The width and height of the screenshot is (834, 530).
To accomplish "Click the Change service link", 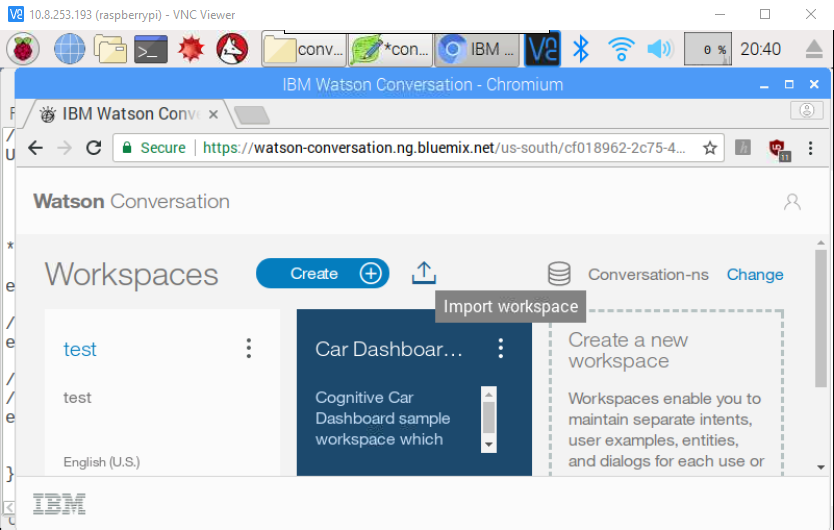I will click(x=755, y=275).
